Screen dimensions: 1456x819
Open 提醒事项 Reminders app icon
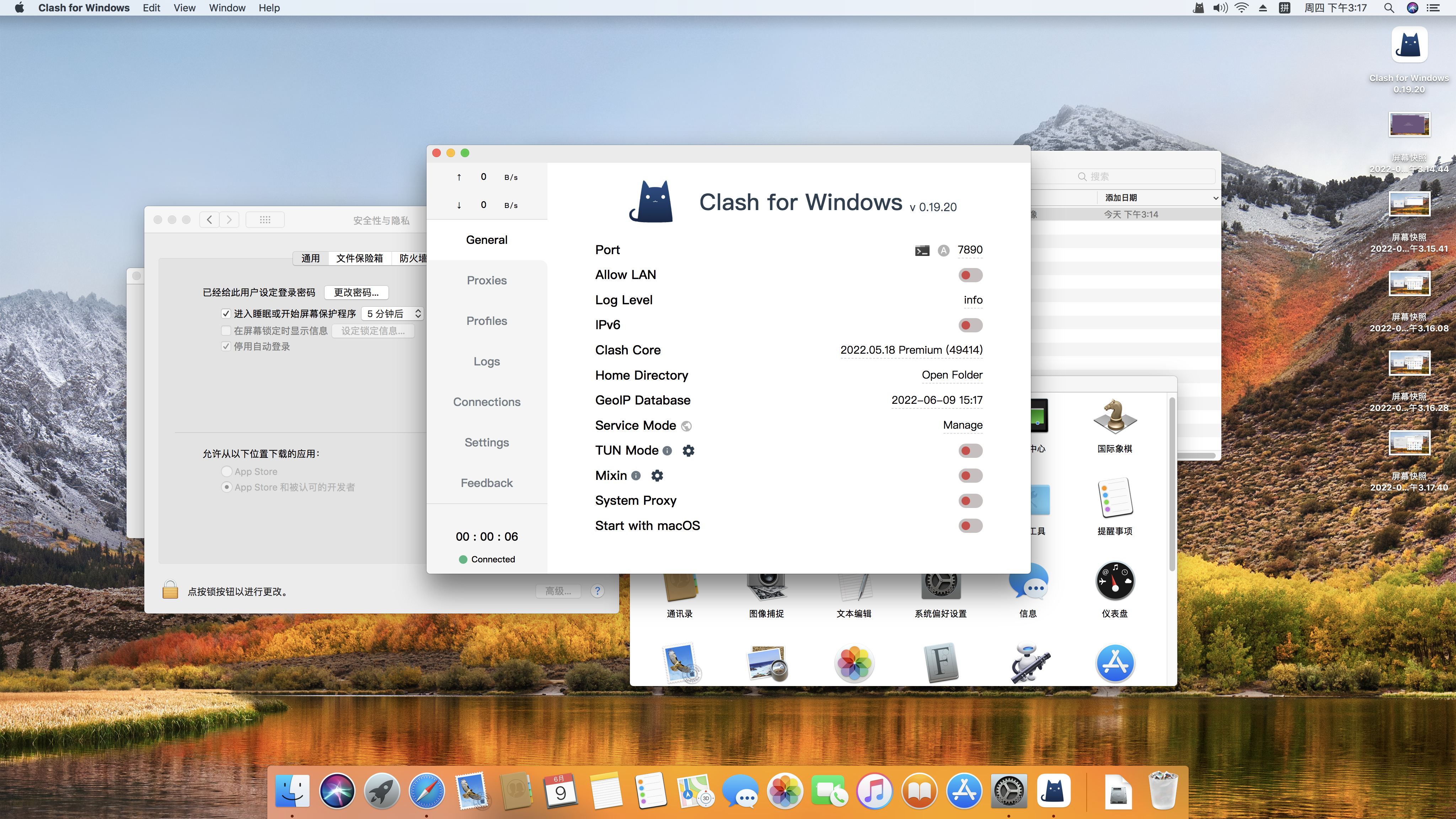pos(1115,497)
